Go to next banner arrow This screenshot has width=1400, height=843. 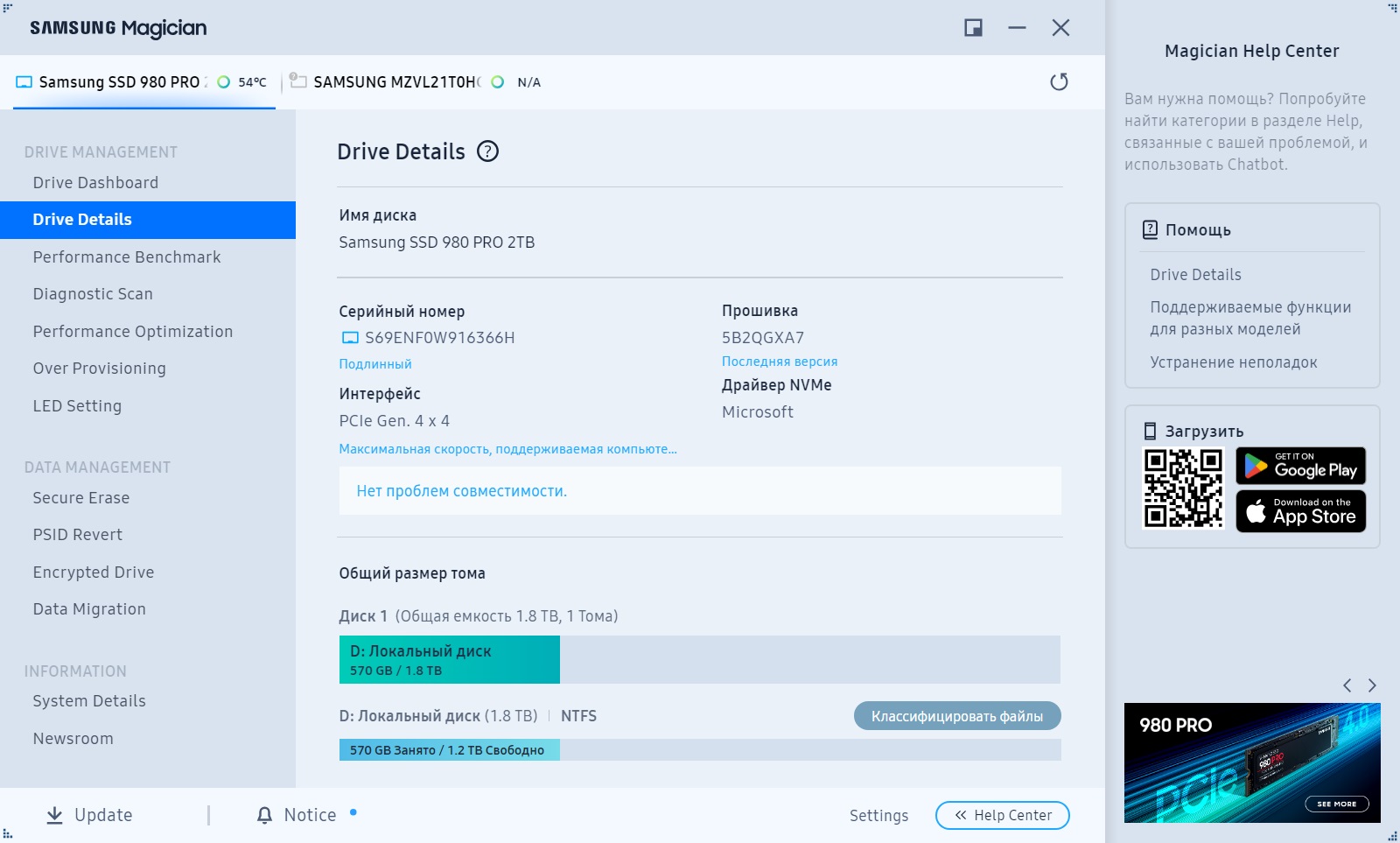[x=1372, y=685]
